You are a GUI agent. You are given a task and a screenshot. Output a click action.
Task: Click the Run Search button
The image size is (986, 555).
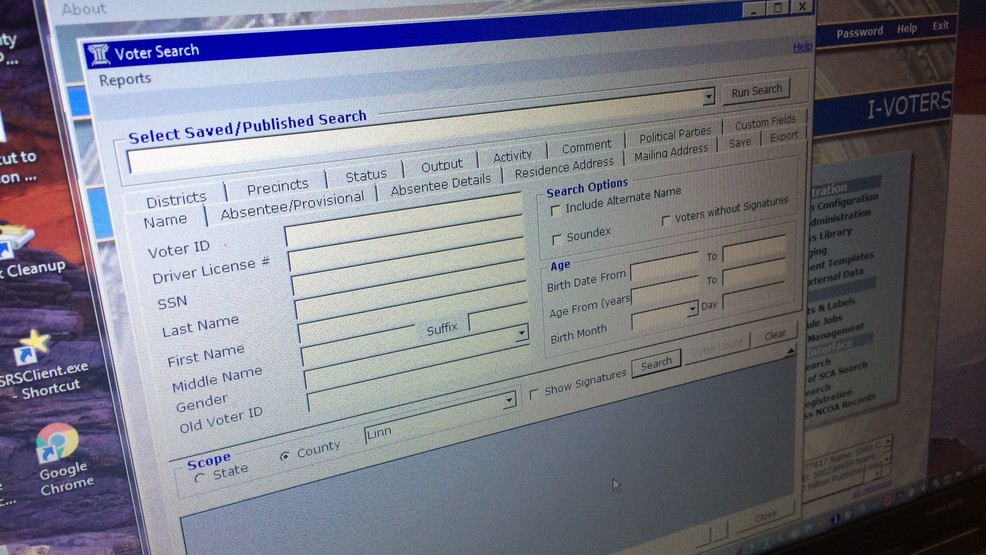click(756, 91)
